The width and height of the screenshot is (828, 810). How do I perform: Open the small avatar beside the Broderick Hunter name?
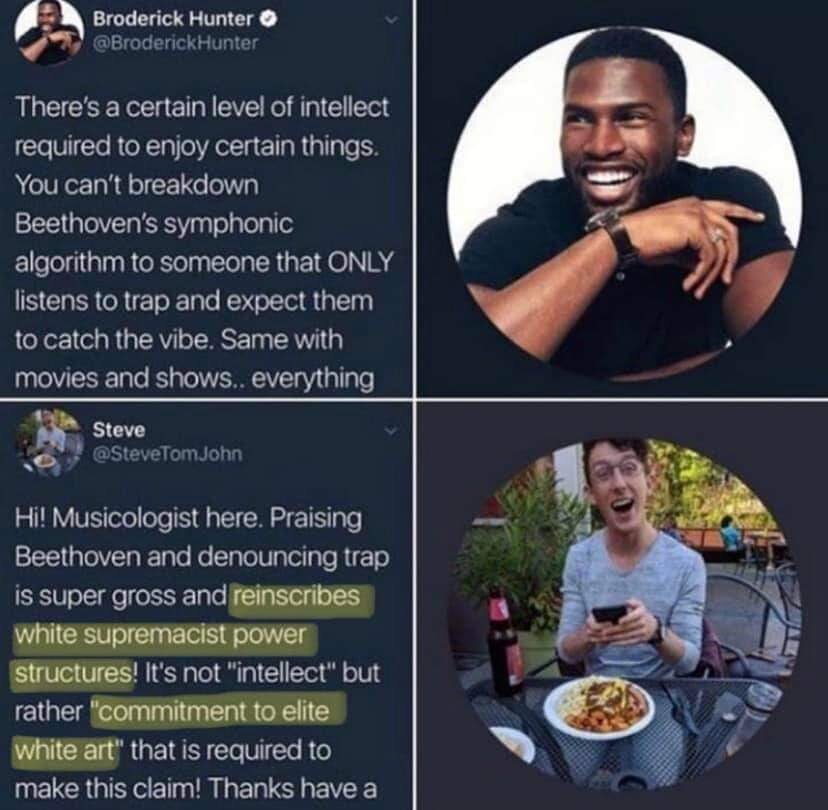tap(49, 32)
